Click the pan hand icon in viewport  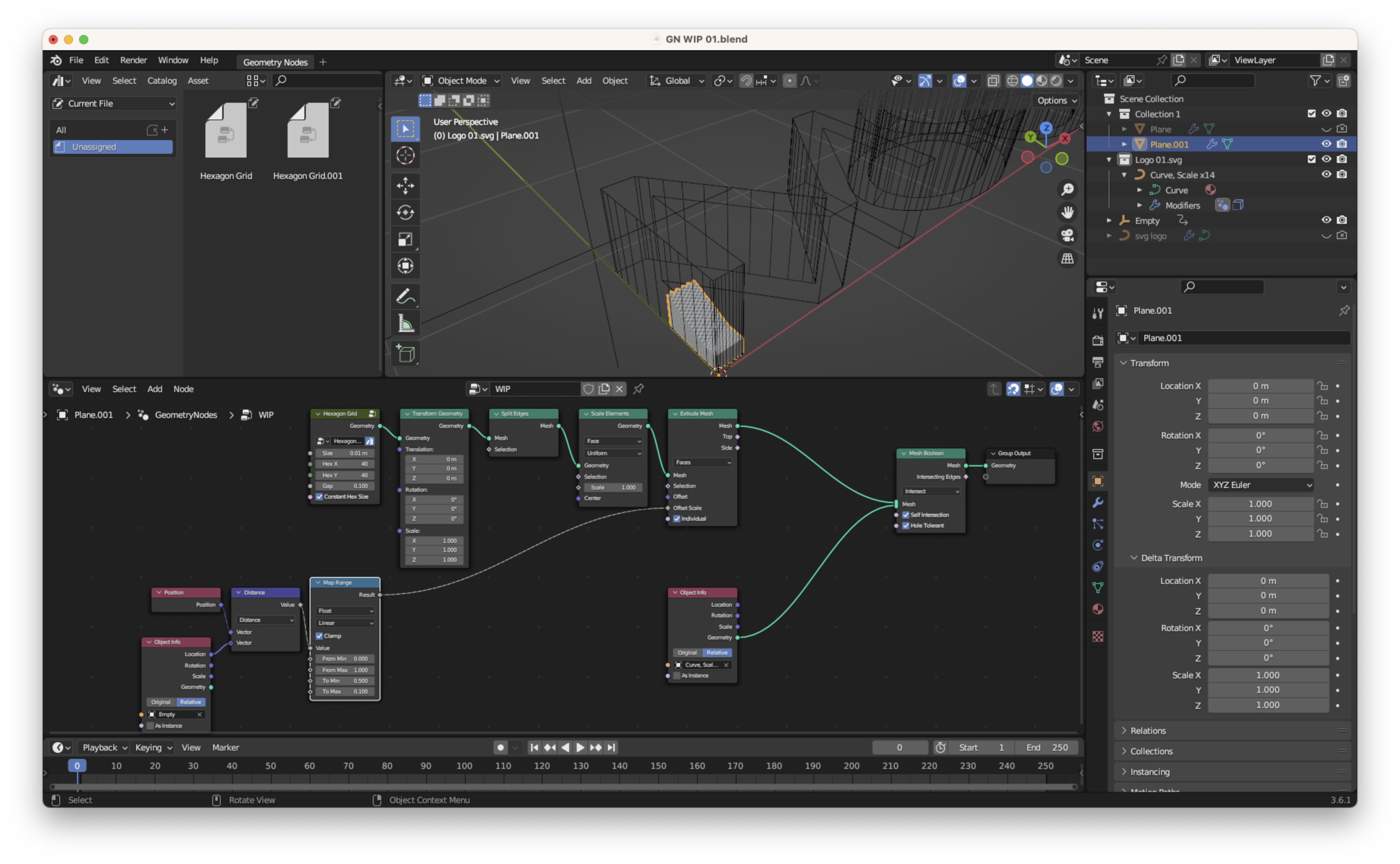point(1067,212)
